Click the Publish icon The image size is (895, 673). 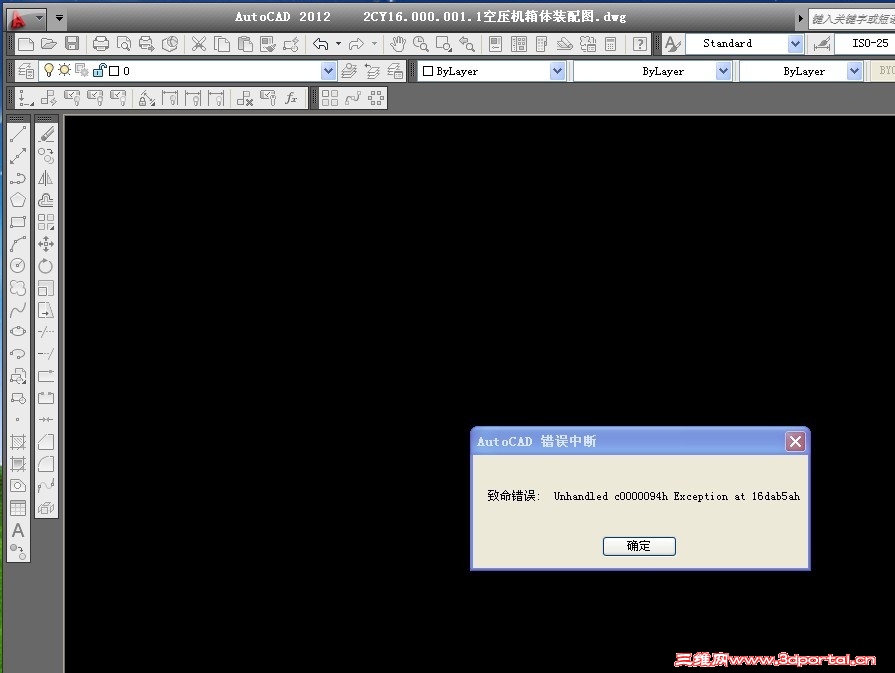(146, 43)
